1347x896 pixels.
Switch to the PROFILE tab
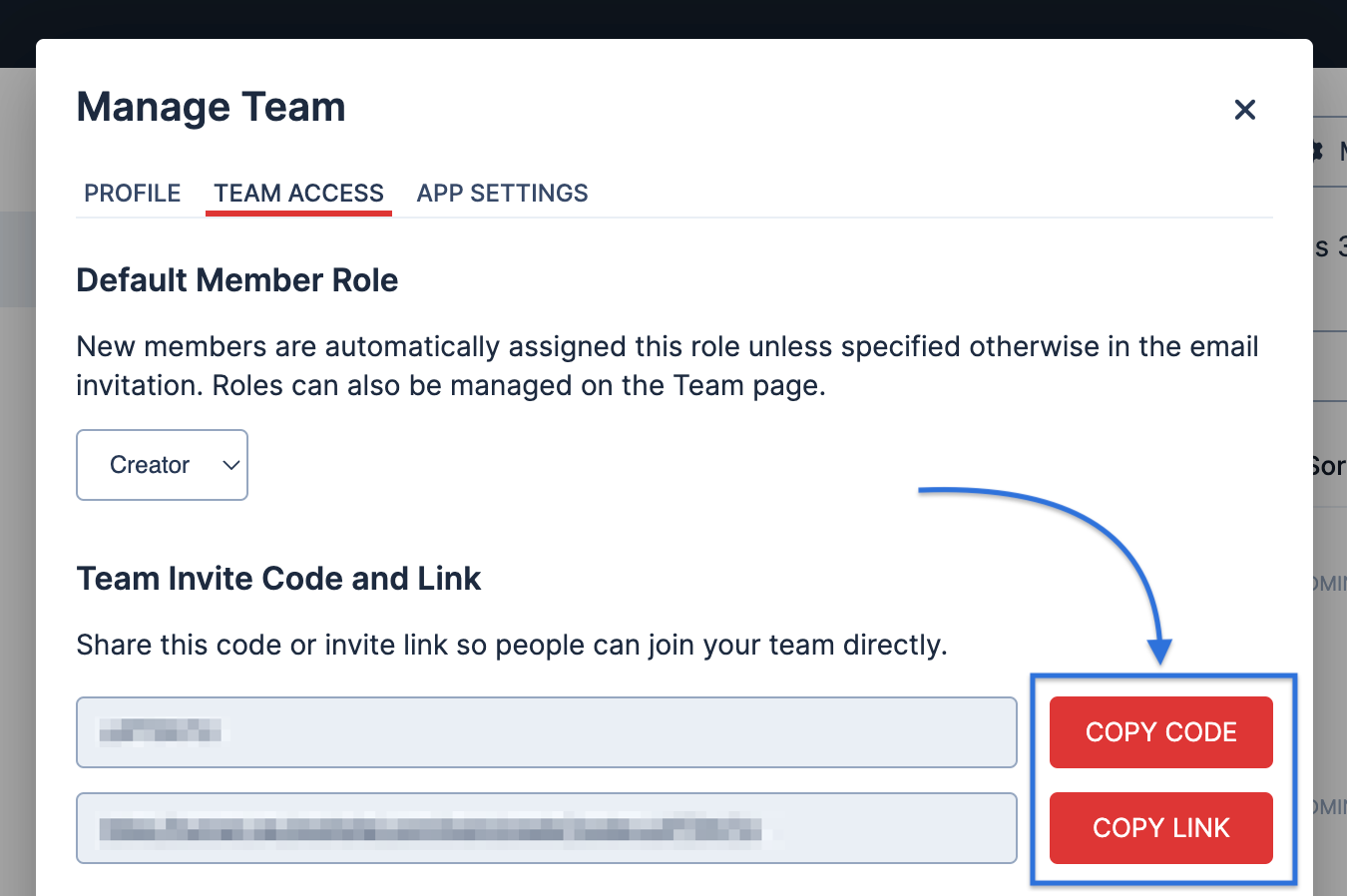[x=133, y=193]
